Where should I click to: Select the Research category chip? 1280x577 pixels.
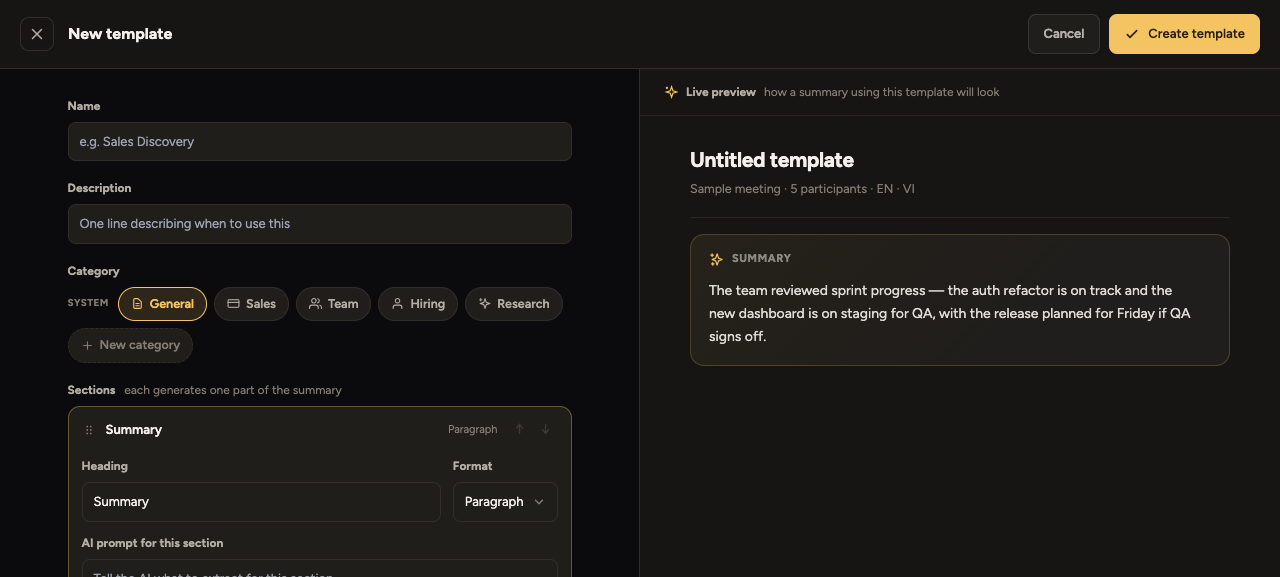pyautogui.click(x=514, y=304)
